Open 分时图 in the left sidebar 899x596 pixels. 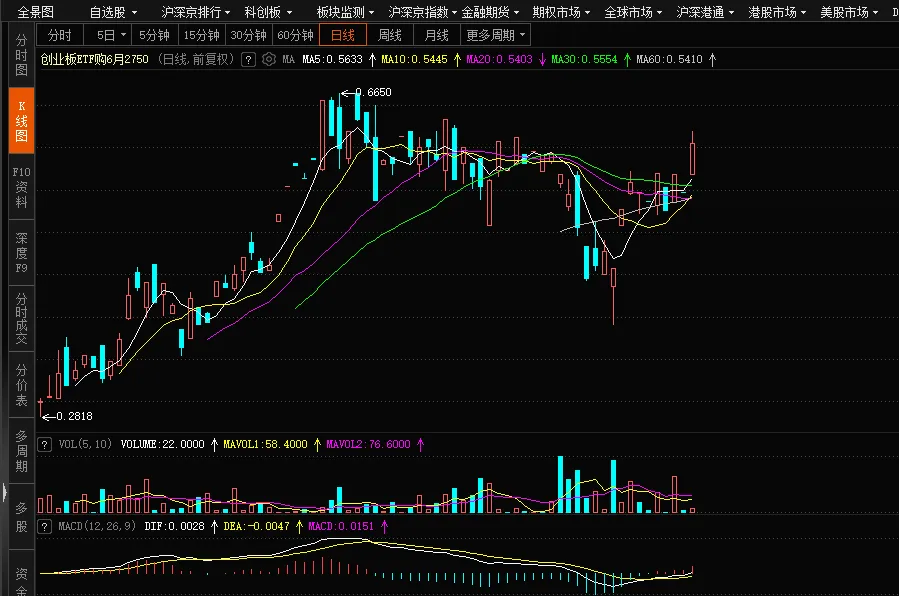click(x=21, y=55)
